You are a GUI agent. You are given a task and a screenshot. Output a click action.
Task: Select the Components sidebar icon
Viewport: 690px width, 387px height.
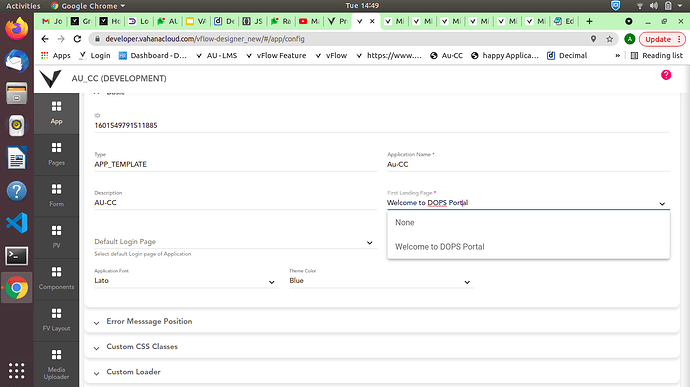click(x=56, y=278)
